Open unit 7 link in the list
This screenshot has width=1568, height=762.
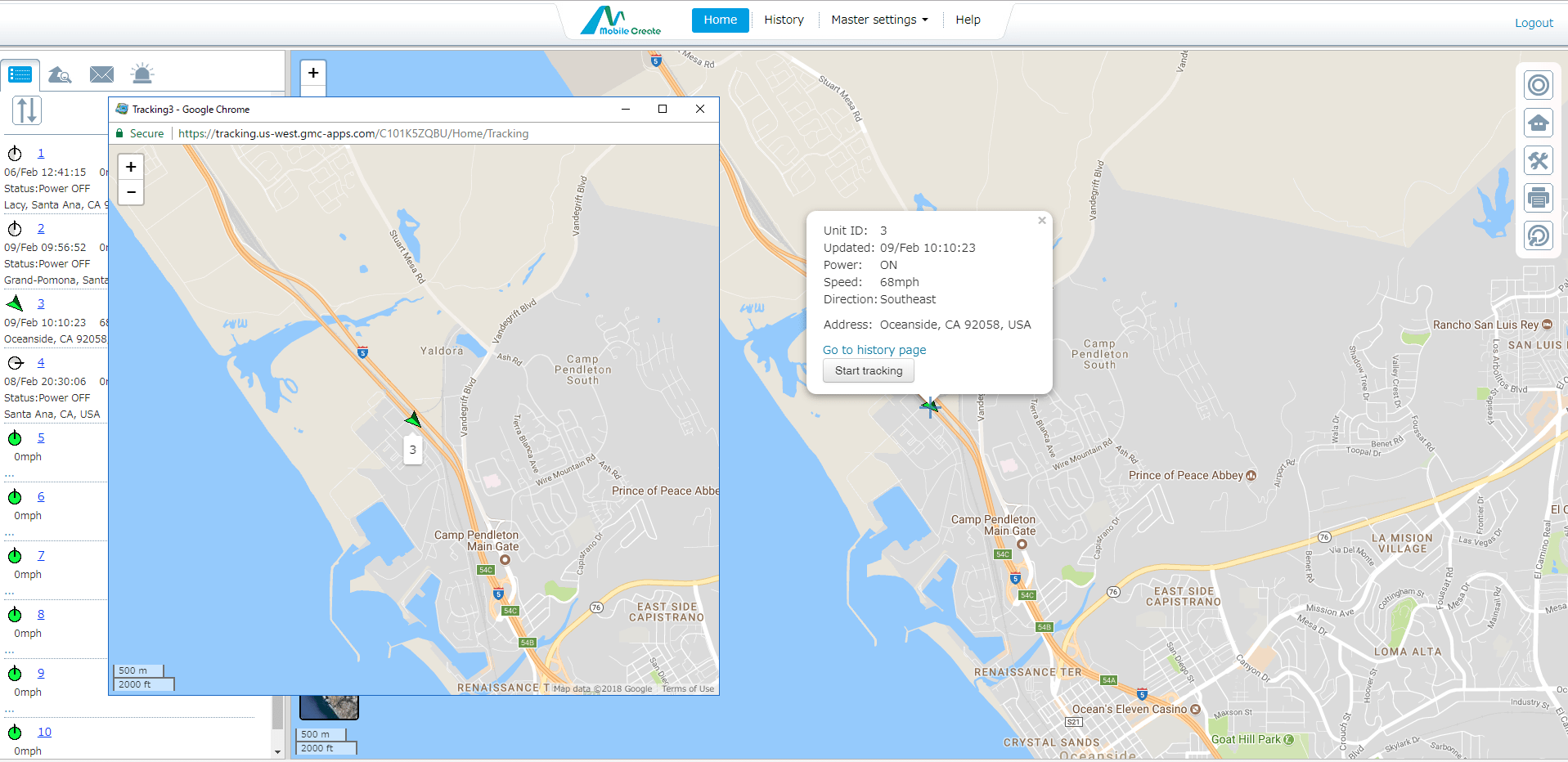coord(41,556)
